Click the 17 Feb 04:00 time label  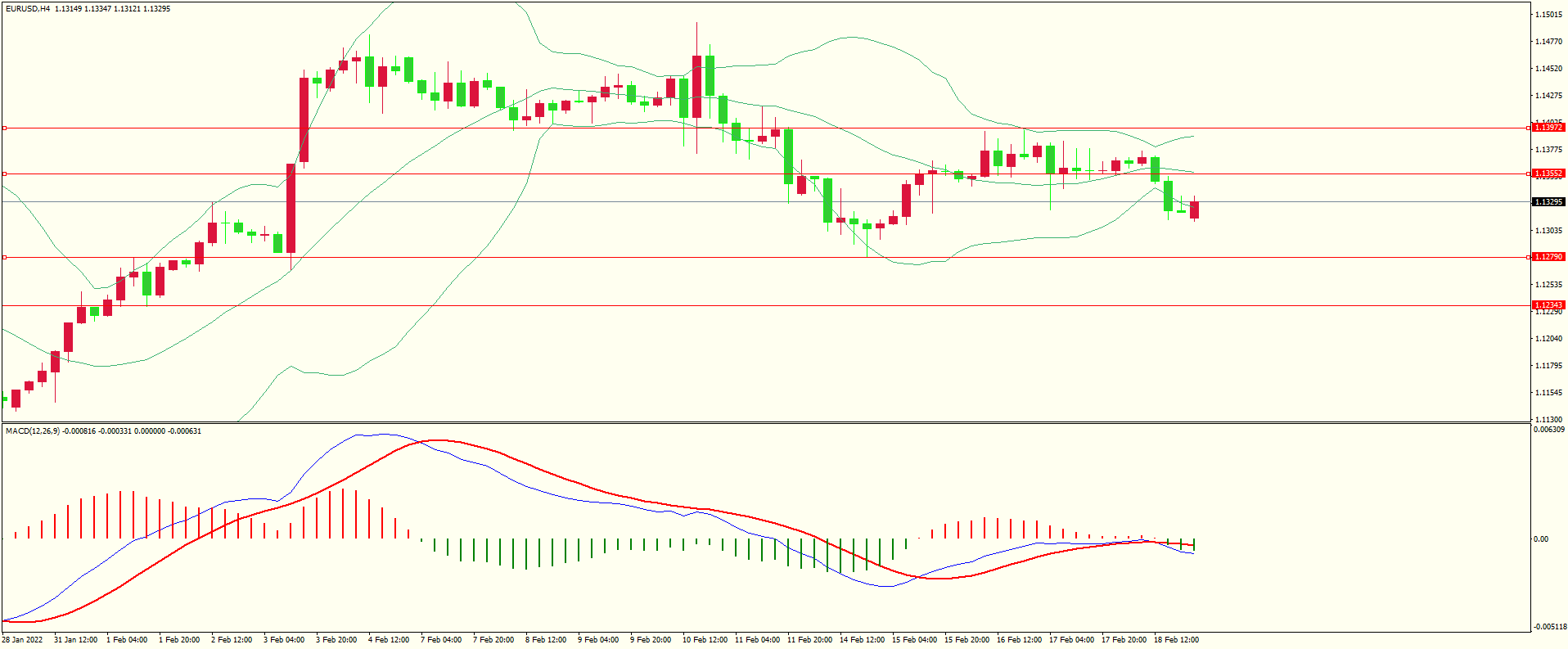(x=1071, y=640)
